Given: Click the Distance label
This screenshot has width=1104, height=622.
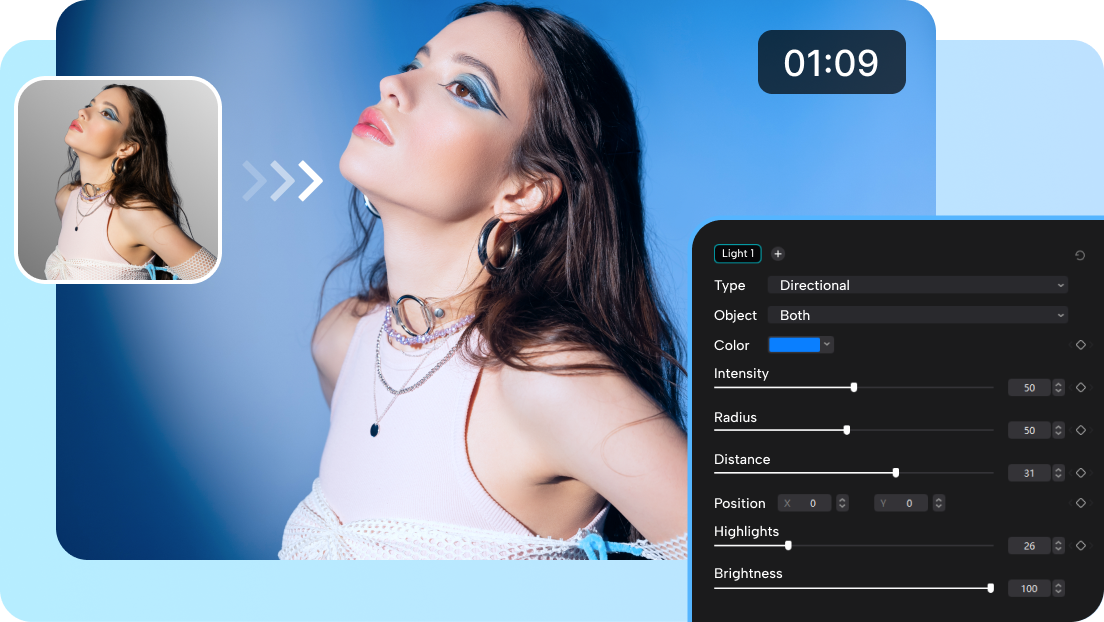Looking at the screenshot, I should pyautogui.click(x=742, y=459).
